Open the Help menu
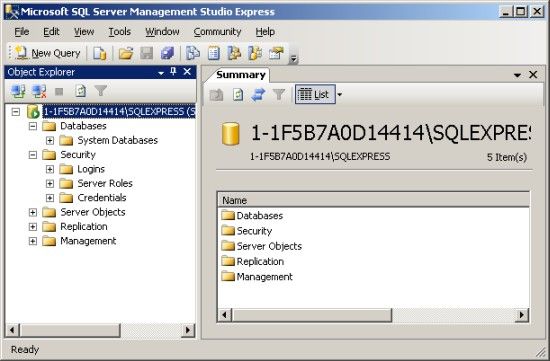This screenshot has width=550, height=361. point(265,32)
